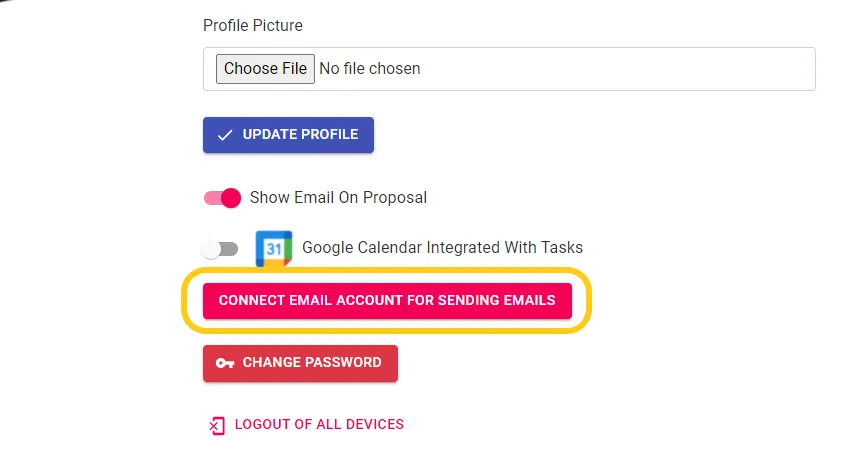The image size is (863, 468).
Task: Connect email account for sending emails
Action: 387,300
